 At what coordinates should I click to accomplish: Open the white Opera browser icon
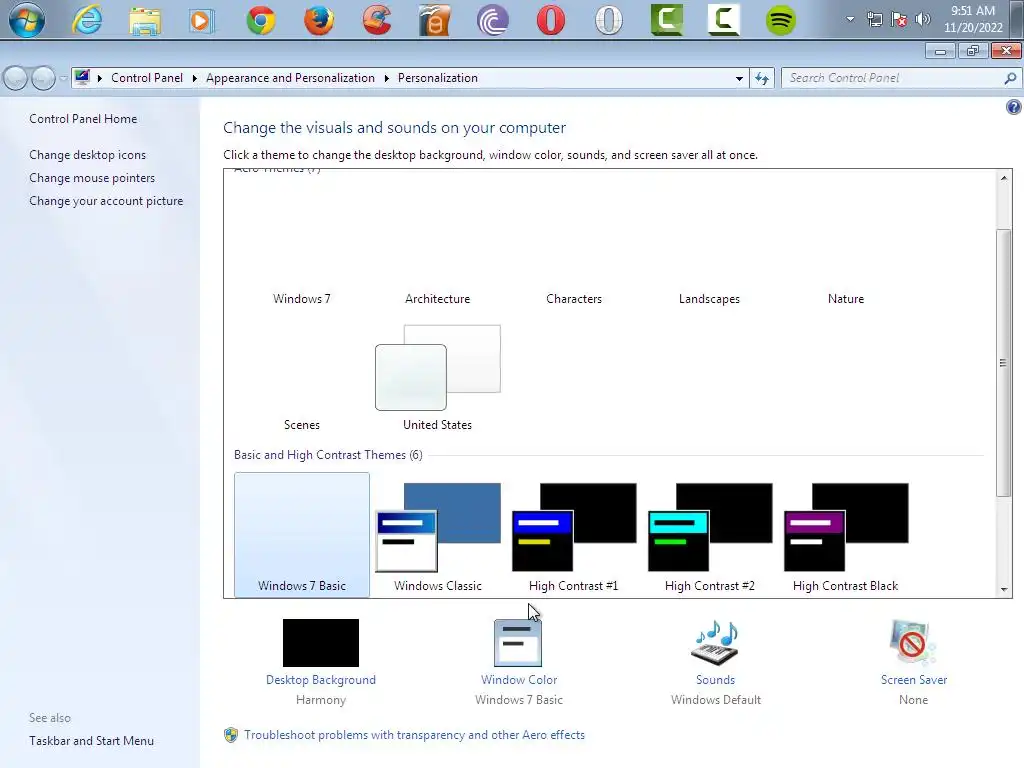tap(609, 20)
